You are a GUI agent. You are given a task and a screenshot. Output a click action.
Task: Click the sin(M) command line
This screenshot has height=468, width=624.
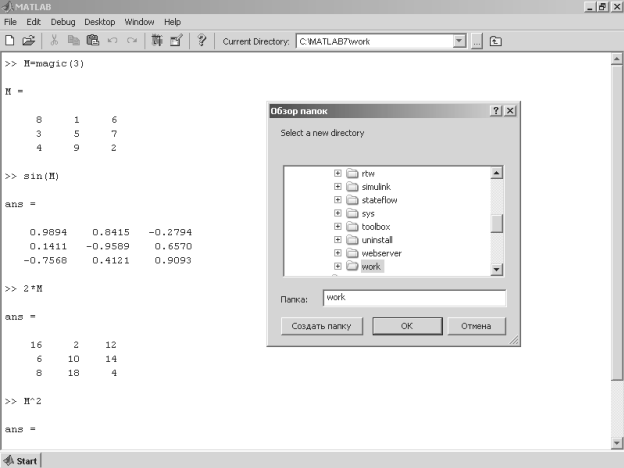click(32, 176)
